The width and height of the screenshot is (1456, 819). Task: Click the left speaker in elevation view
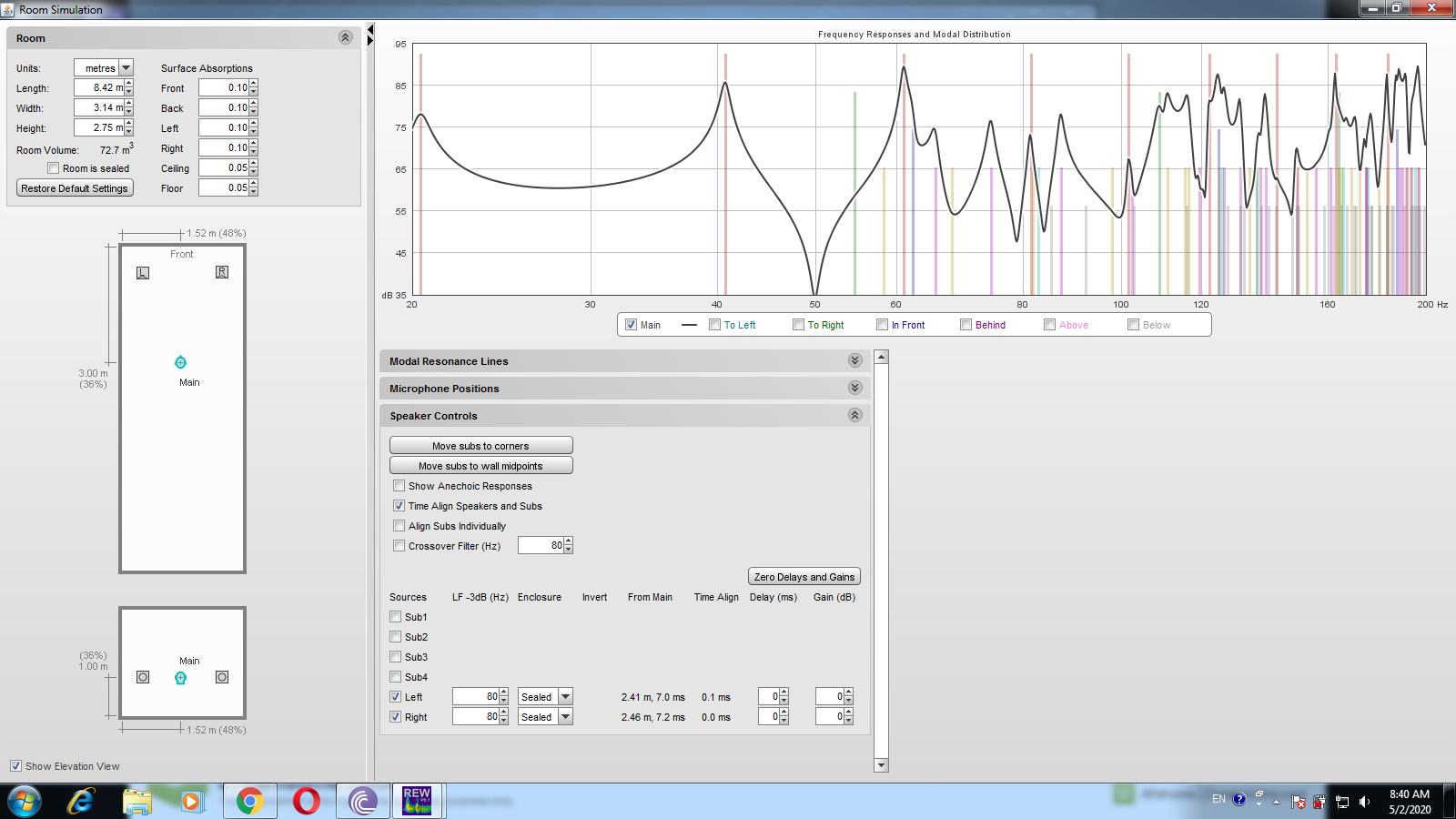(x=143, y=677)
